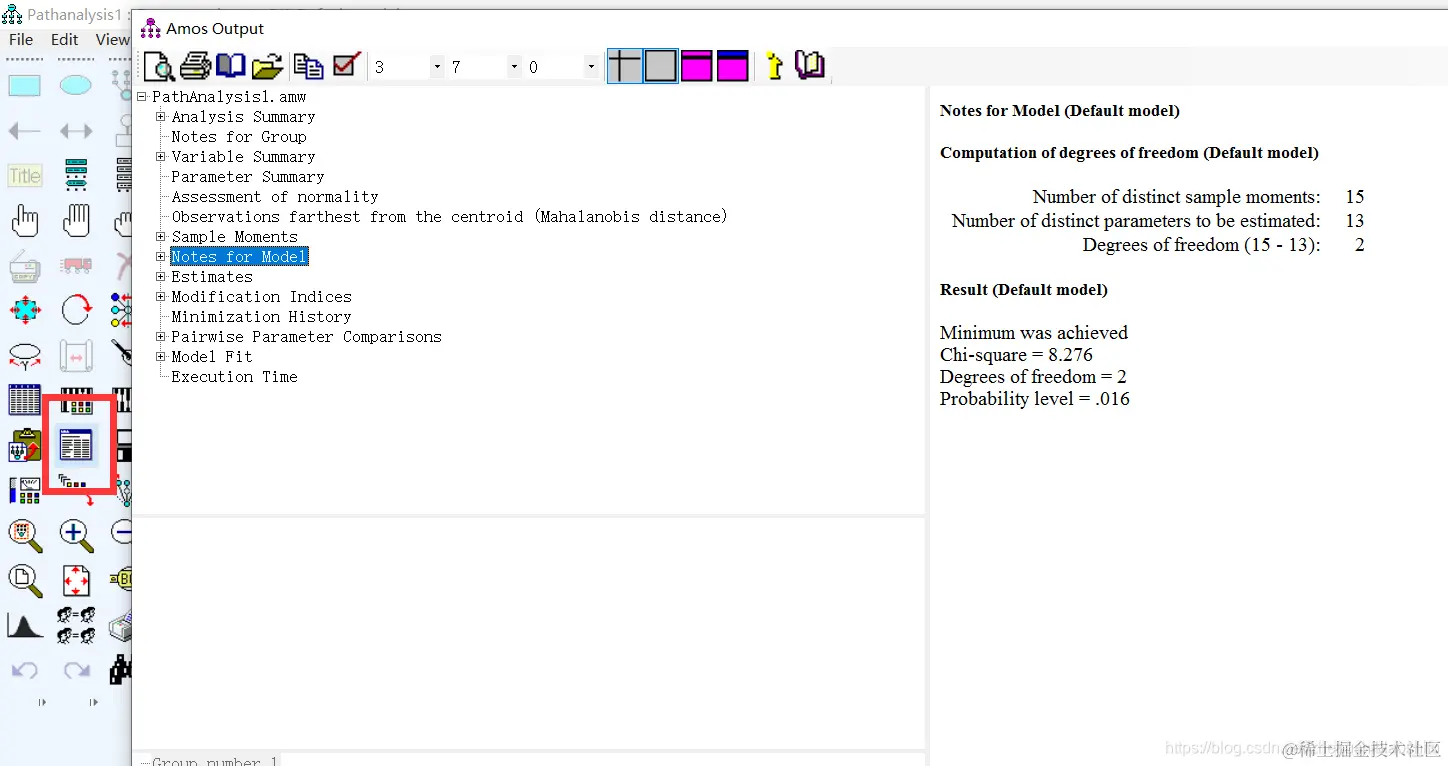1448x766 pixels.
Task: Open the Analysis properties icon
Action: (76, 402)
